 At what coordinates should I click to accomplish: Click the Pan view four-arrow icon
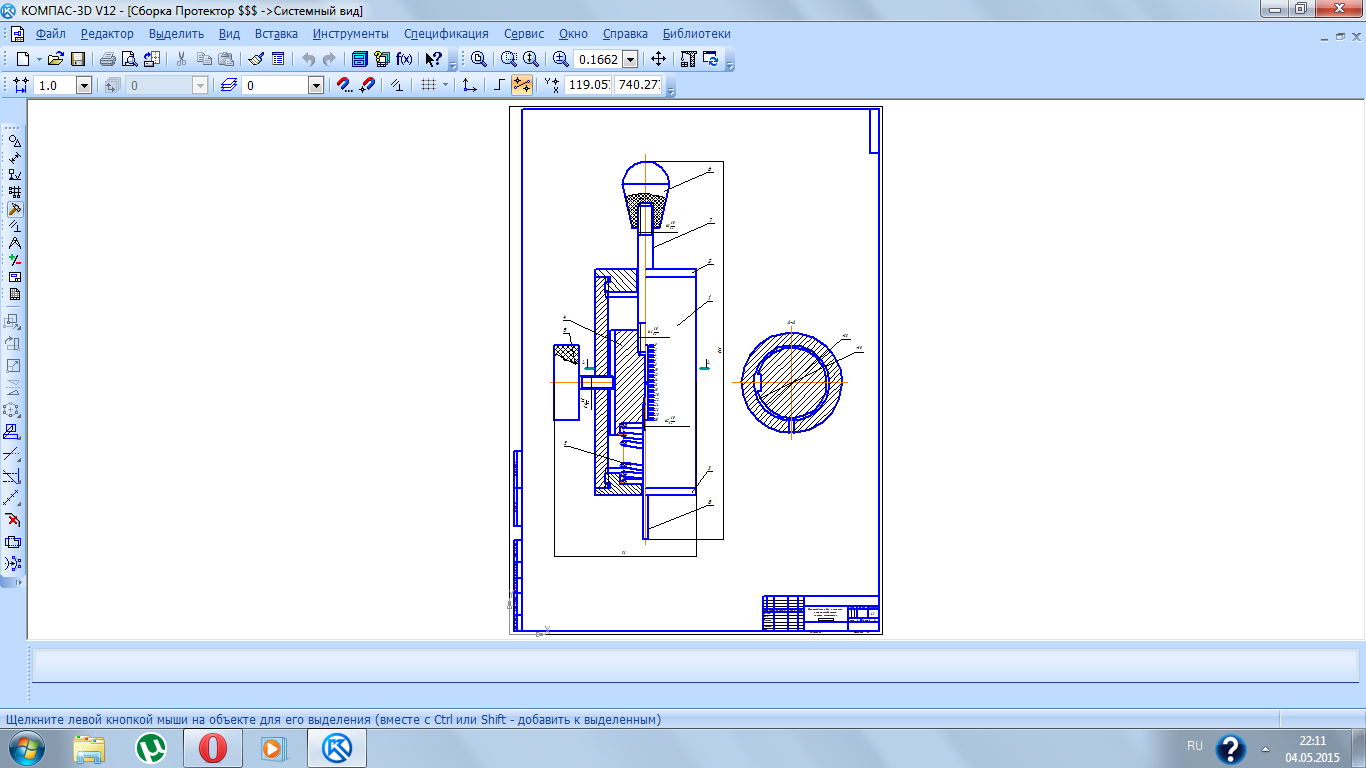point(658,59)
